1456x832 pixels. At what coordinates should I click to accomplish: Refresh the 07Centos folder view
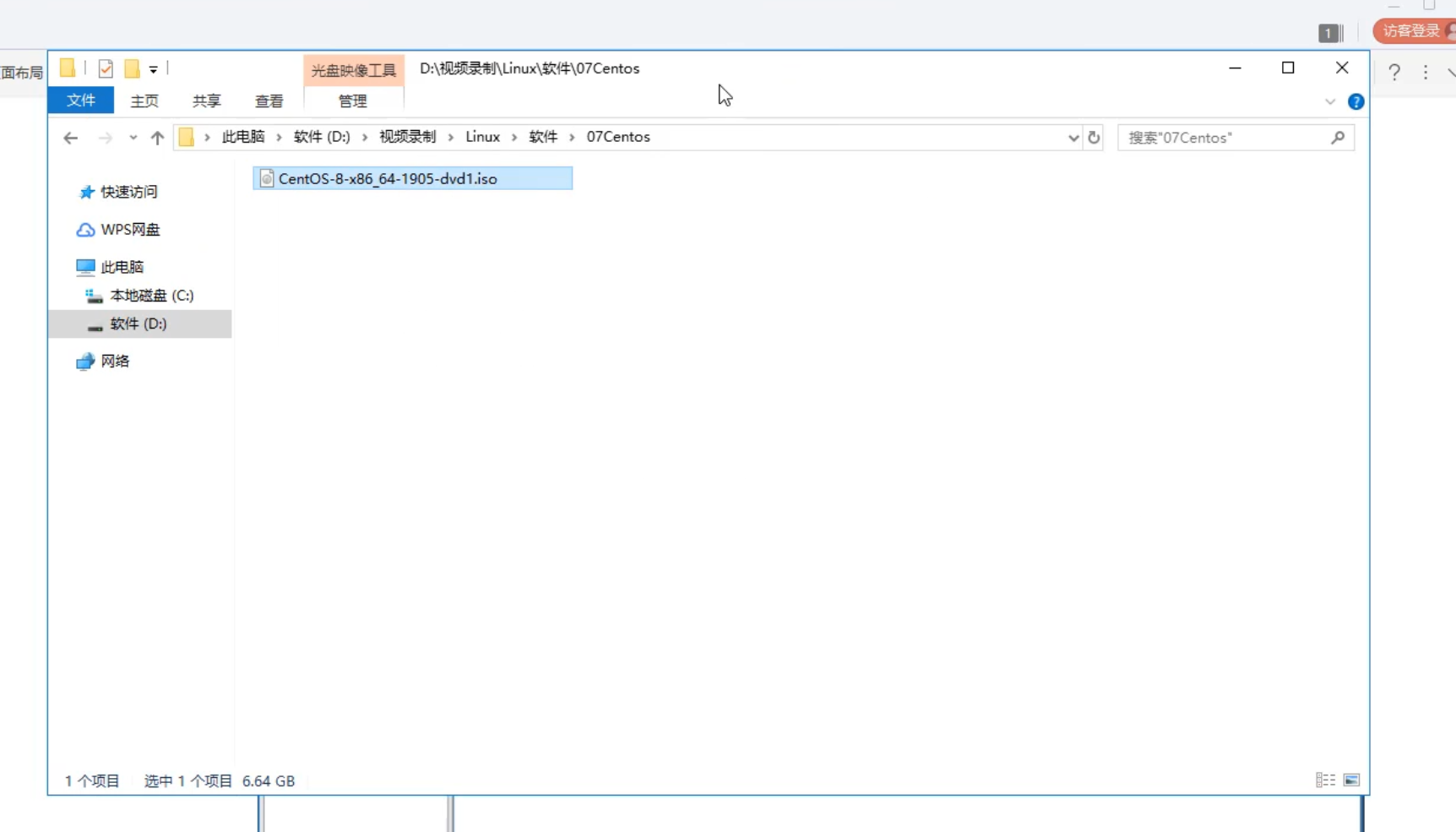(x=1094, y=138)
